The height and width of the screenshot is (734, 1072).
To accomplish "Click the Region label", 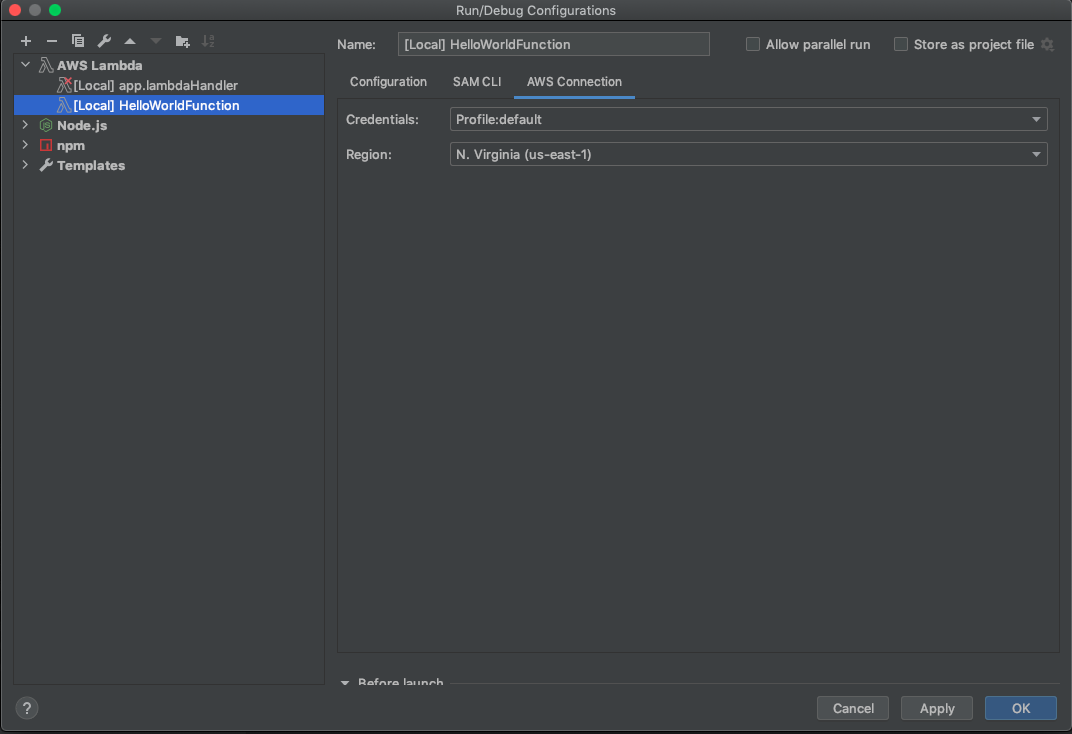I will click(368, 154).
